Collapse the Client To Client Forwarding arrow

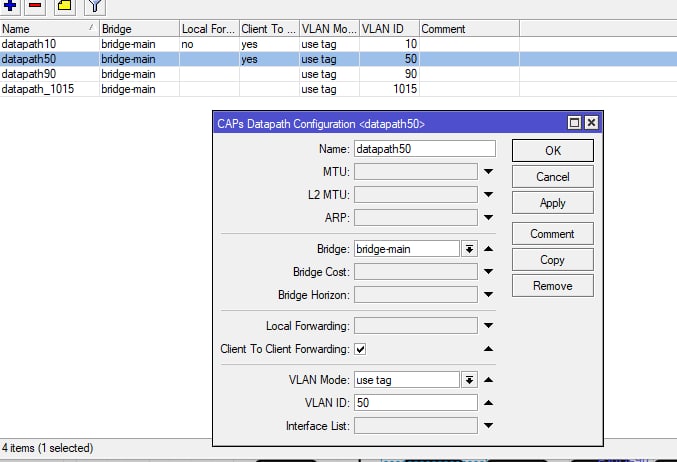[488, 349]
